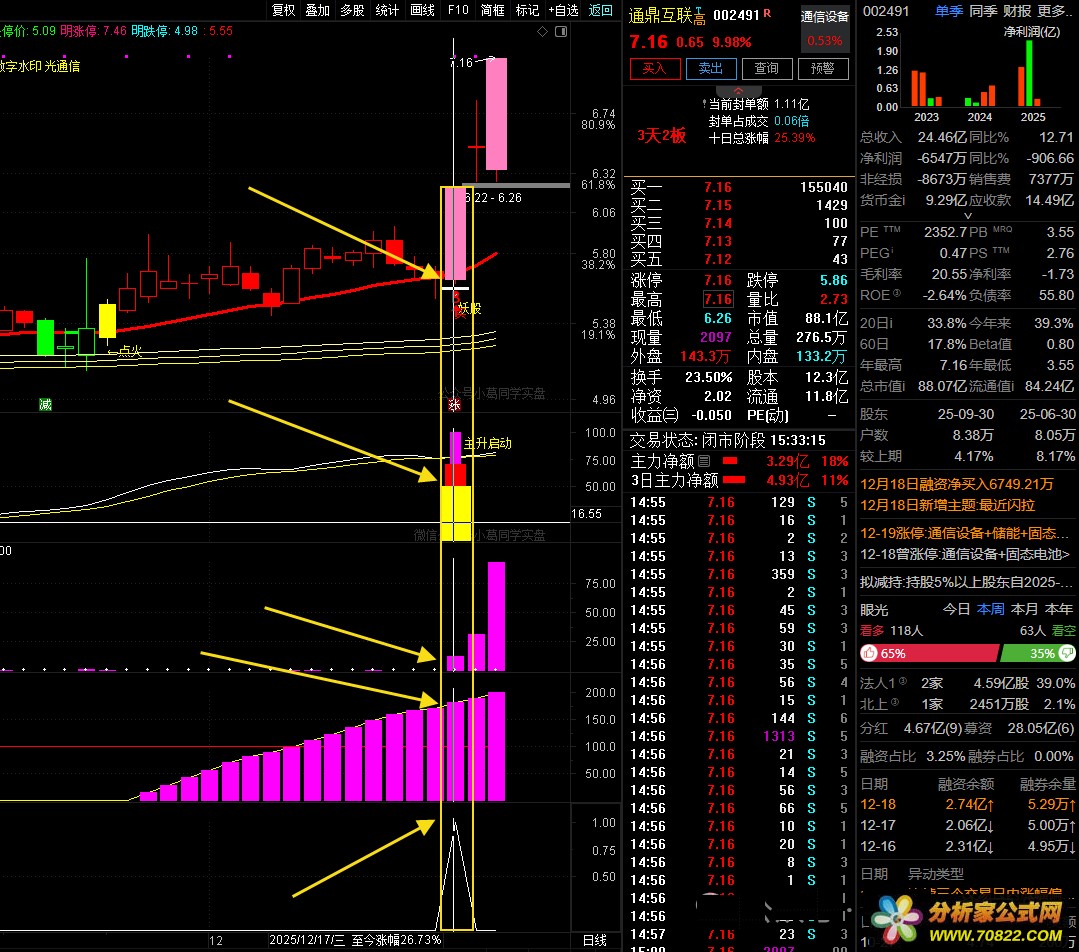Click the red 买入 buy button

click(655, 69)
